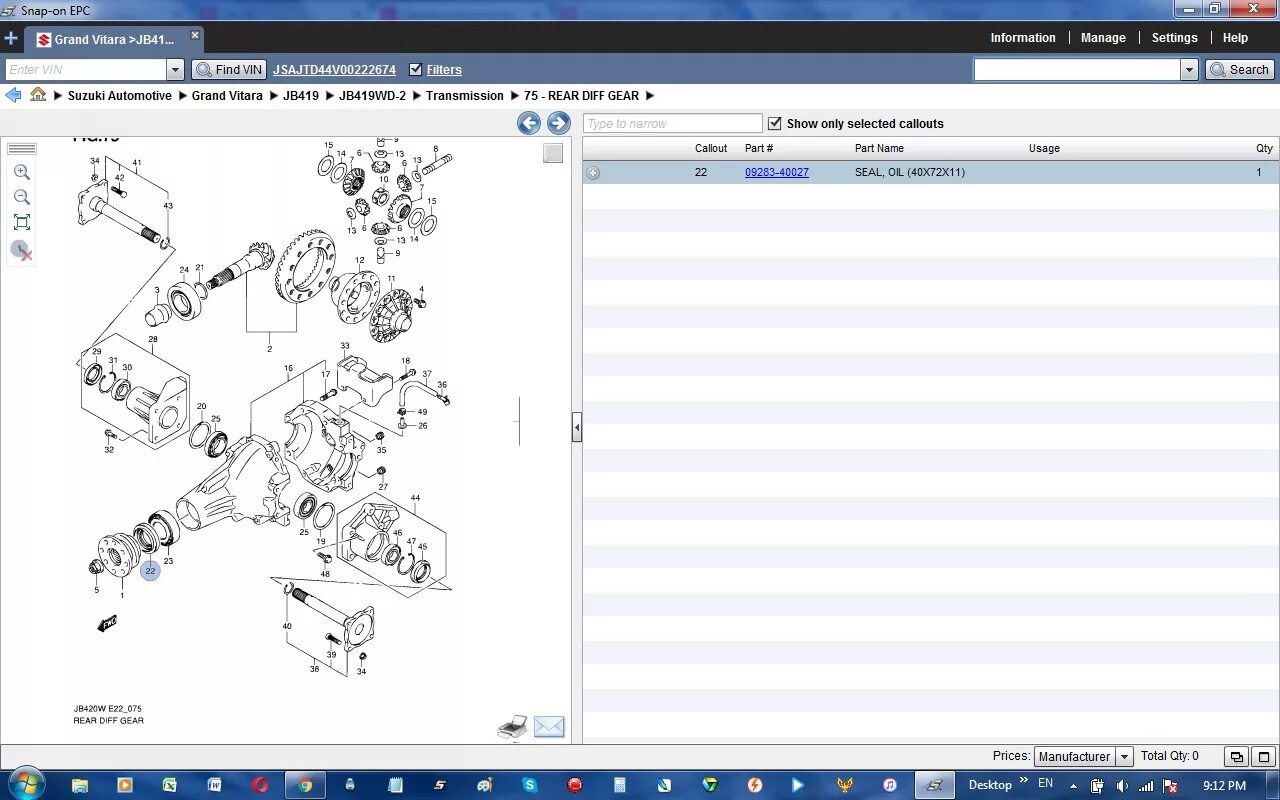Open JB419WD-2 breadcrumb

[372, 96]
